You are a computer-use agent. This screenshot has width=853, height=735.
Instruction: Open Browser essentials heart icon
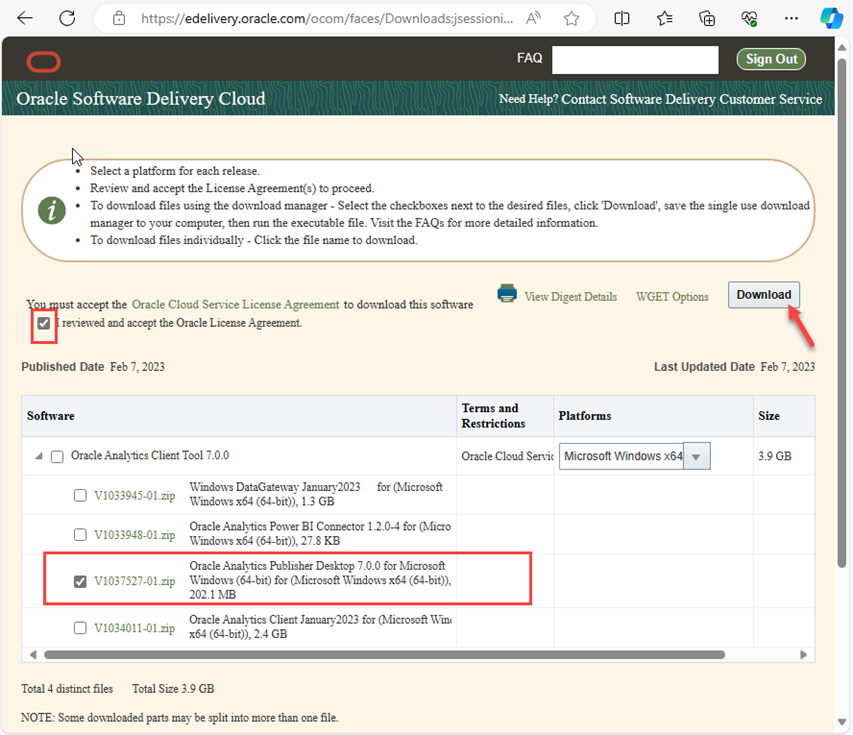point(749,18)
